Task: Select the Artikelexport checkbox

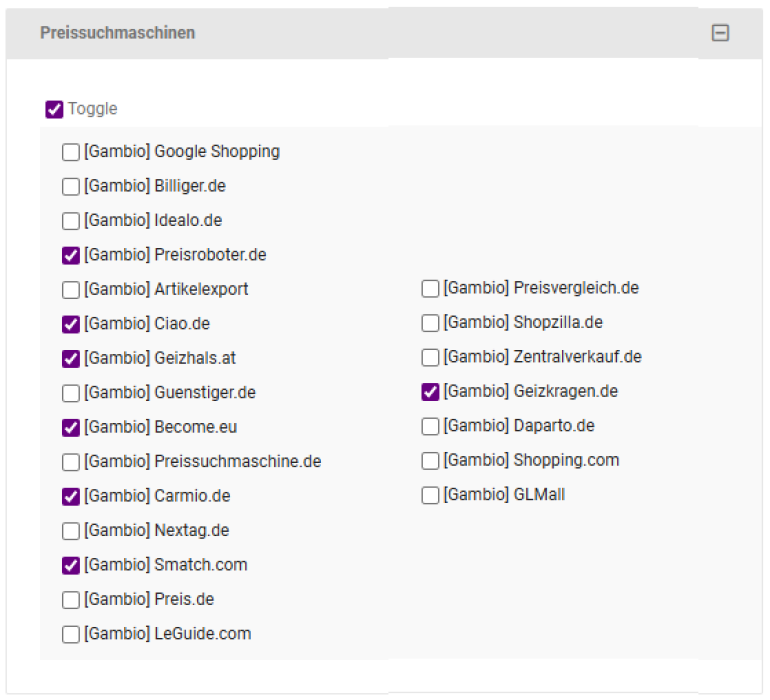Action: coord(71,290)
